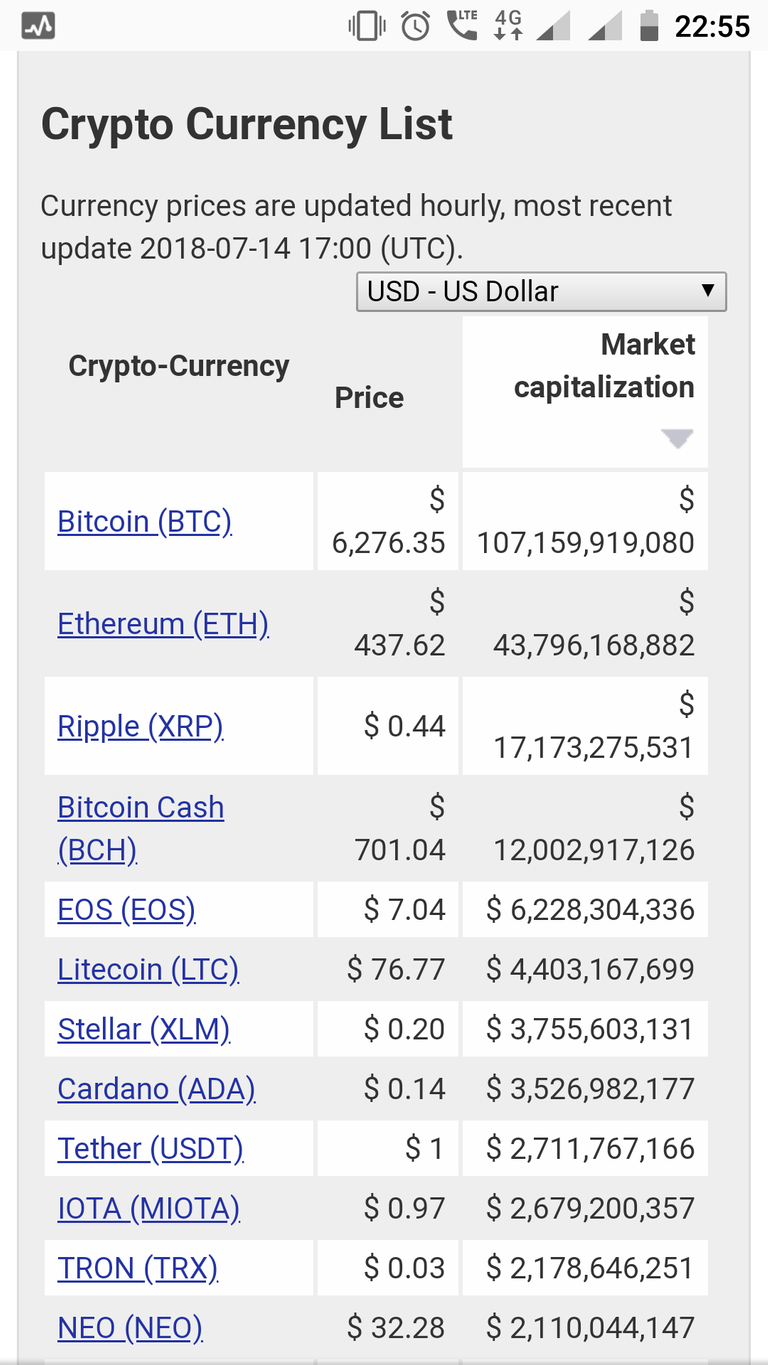
Task: Open the Litecoin (LTC) link
Action: [x=148, y=970]
